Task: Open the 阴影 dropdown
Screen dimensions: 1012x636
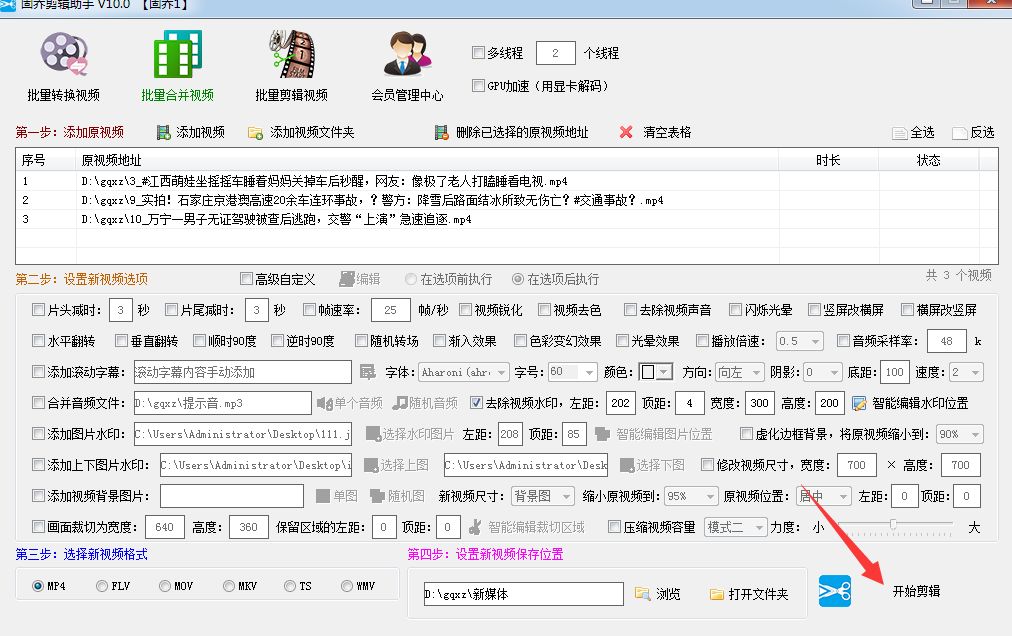Action: [x=823, y=372]
